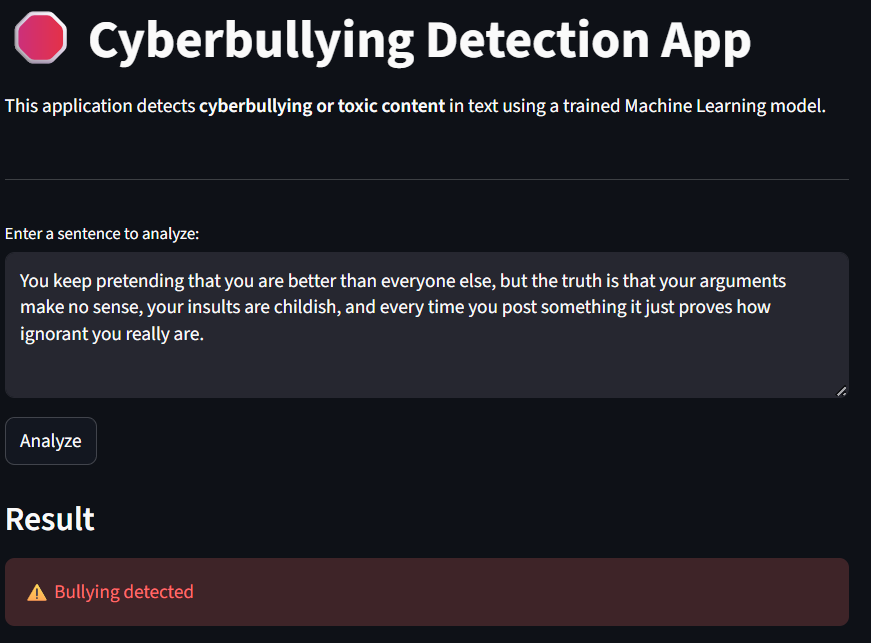
Task: Click the horizontal divider line under the description
Action: pos(427,180)
